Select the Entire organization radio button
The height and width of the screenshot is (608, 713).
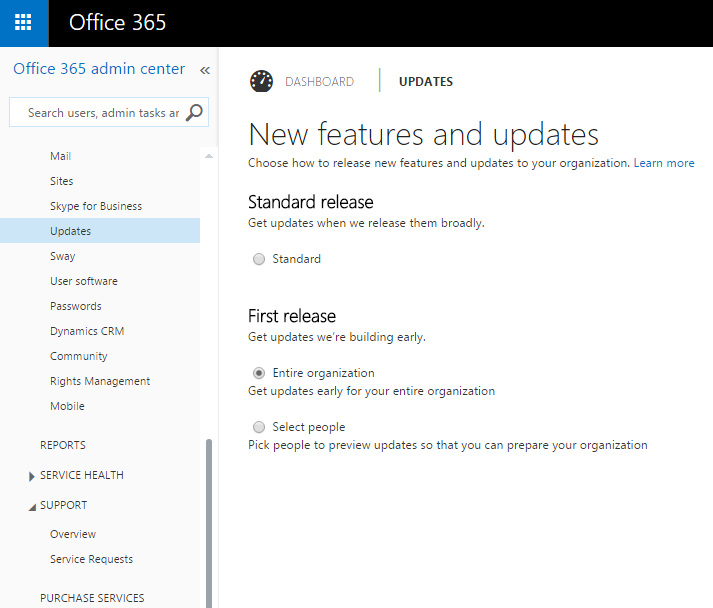pos(259,373)
